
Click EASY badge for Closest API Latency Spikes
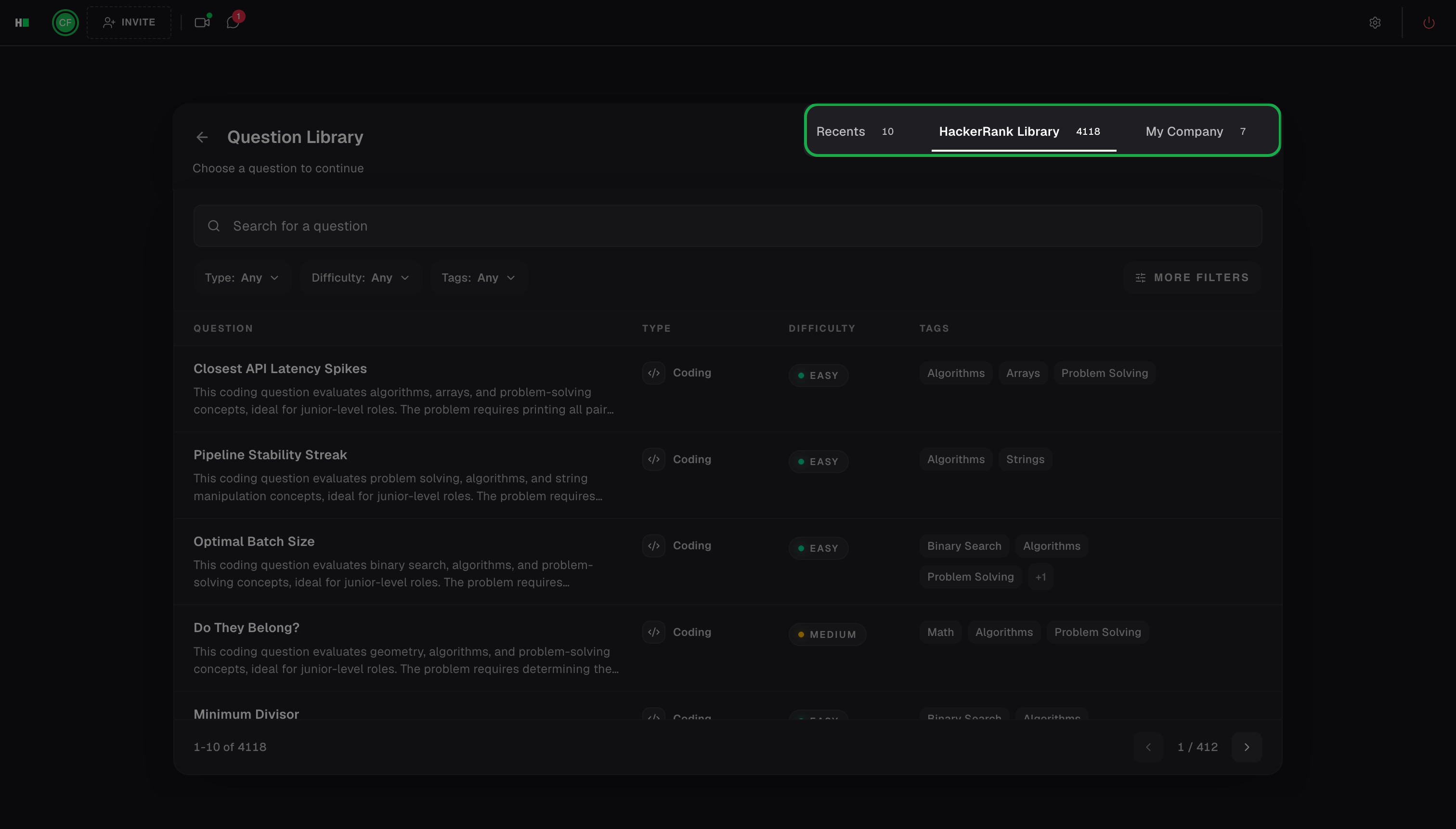[818, 376]
